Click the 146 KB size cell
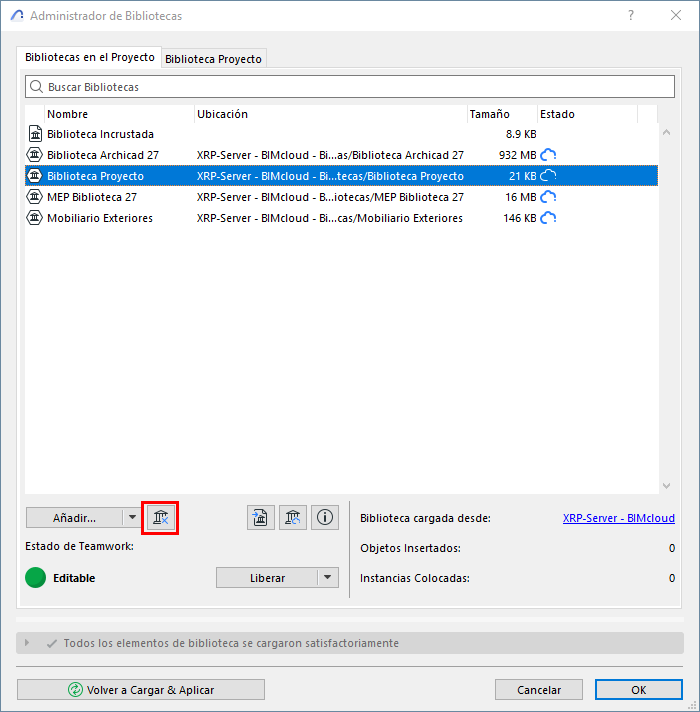This screenshot has height=712, width=700. 520,218
